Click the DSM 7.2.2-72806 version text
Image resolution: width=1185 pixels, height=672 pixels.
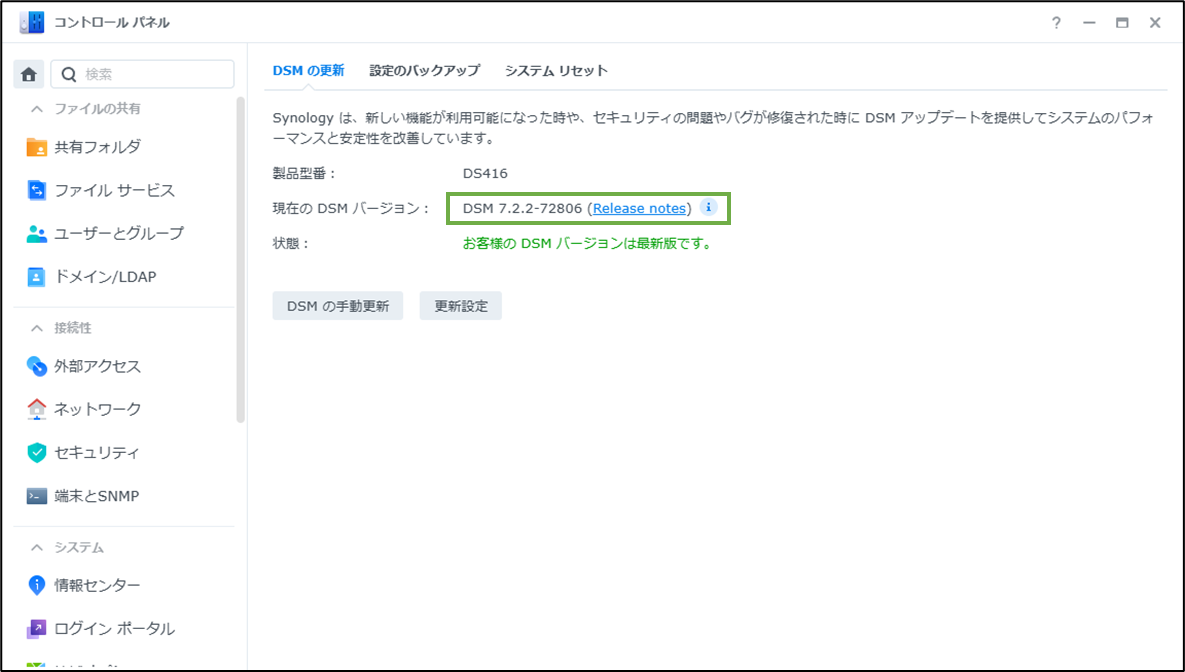[522, 208]
